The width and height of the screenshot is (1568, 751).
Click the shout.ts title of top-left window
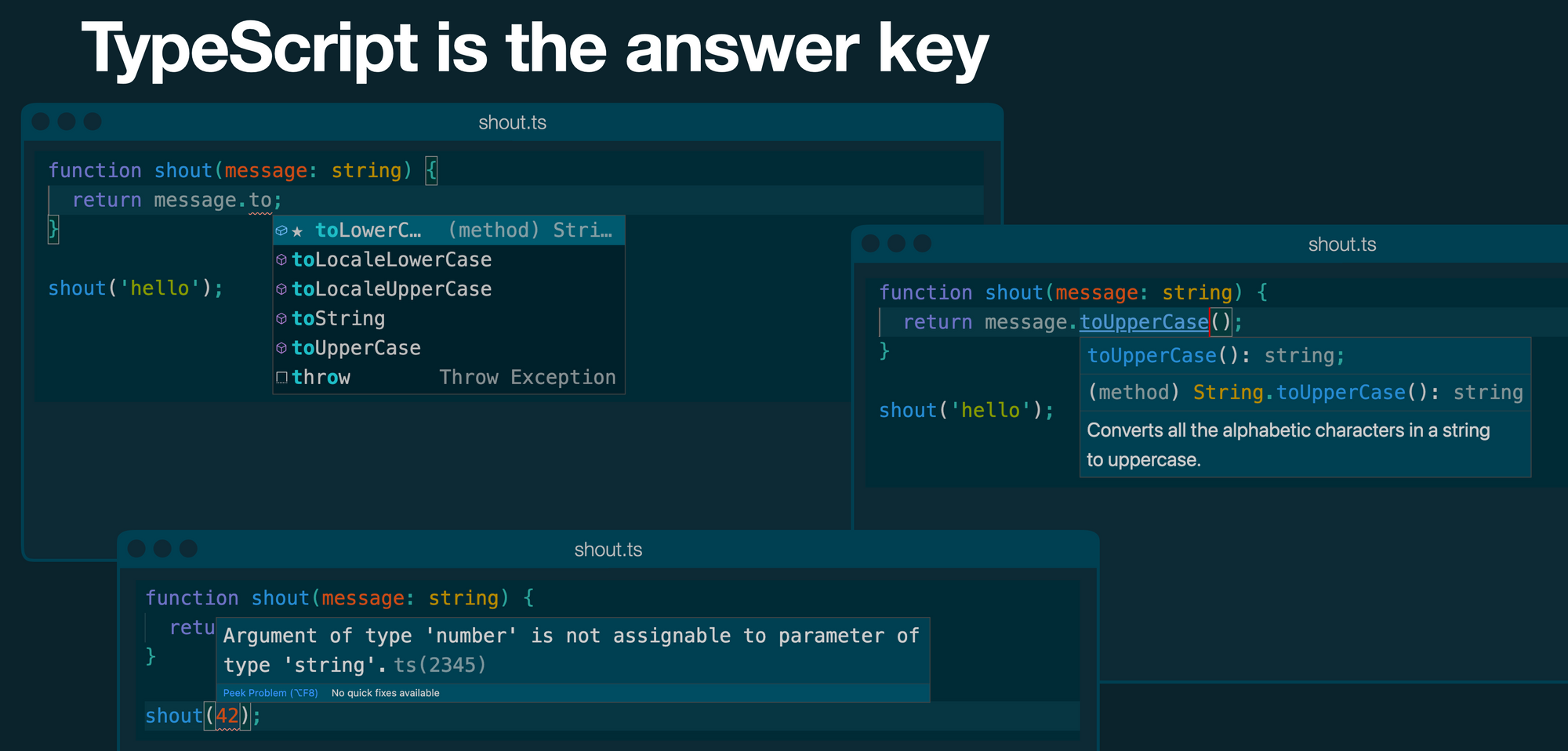pyautogui.click(x=512, y=122)
